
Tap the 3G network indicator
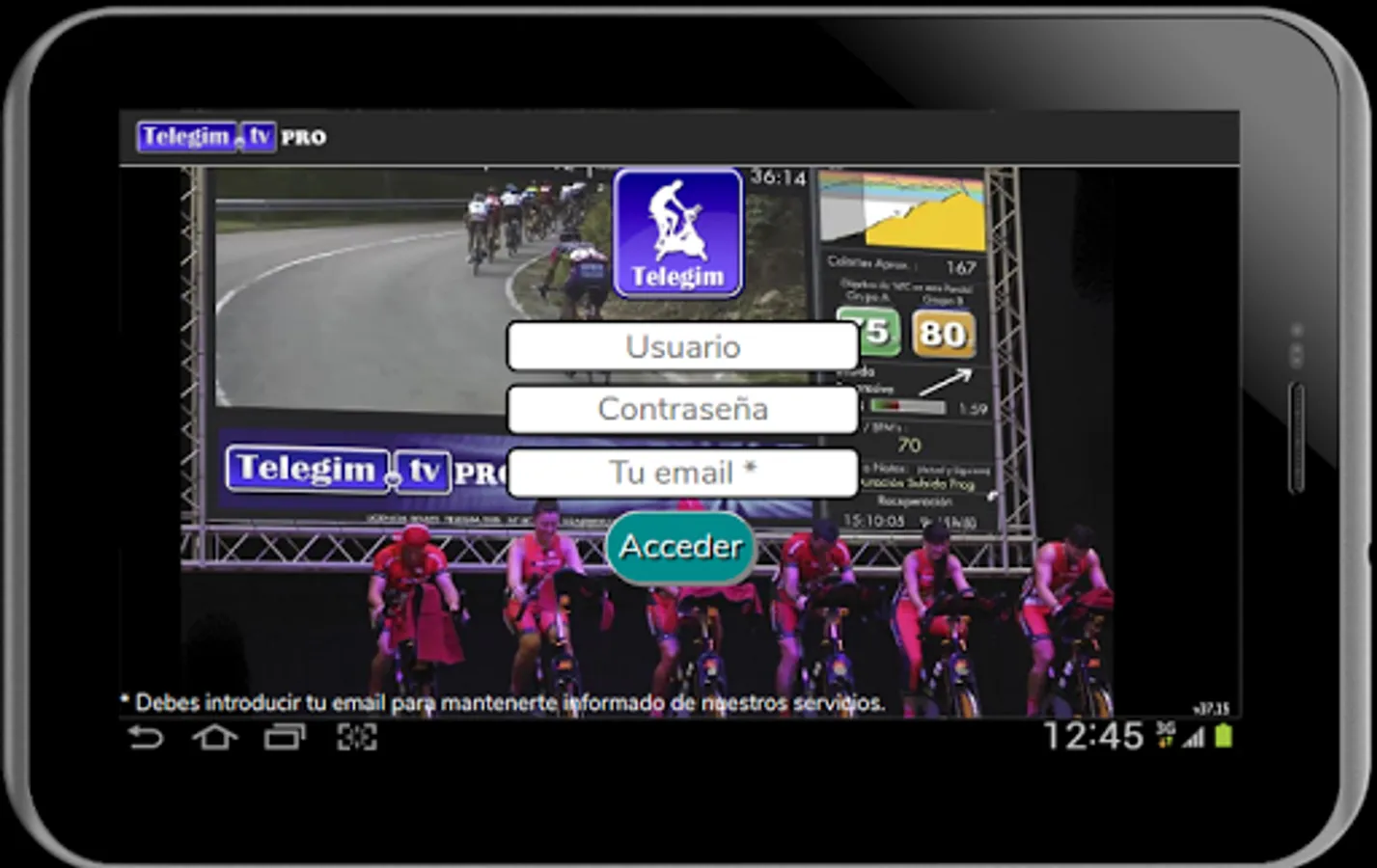point(1166,736)
